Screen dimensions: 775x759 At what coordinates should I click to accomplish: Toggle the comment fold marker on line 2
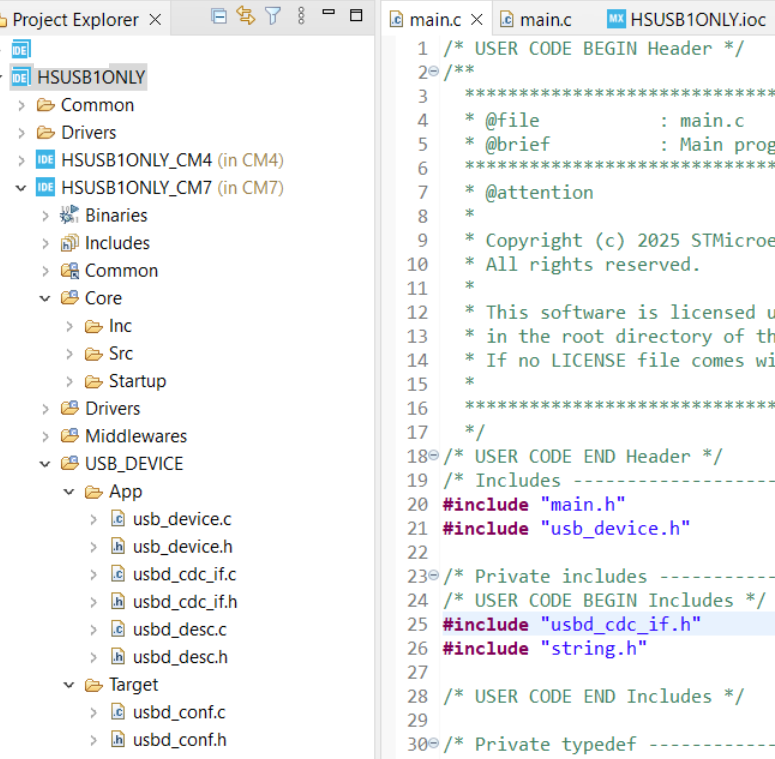coord(433,72)
